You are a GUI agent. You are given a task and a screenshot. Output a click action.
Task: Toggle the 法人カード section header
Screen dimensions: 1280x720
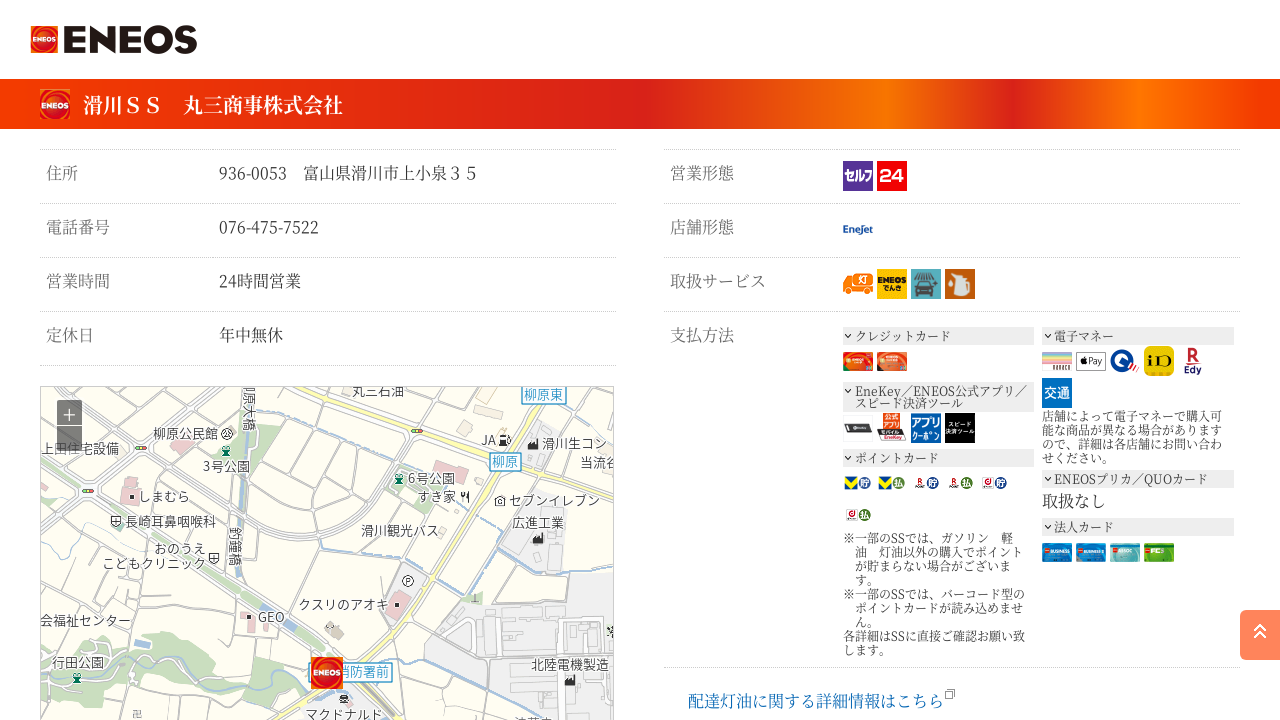tap(1137, 527)
